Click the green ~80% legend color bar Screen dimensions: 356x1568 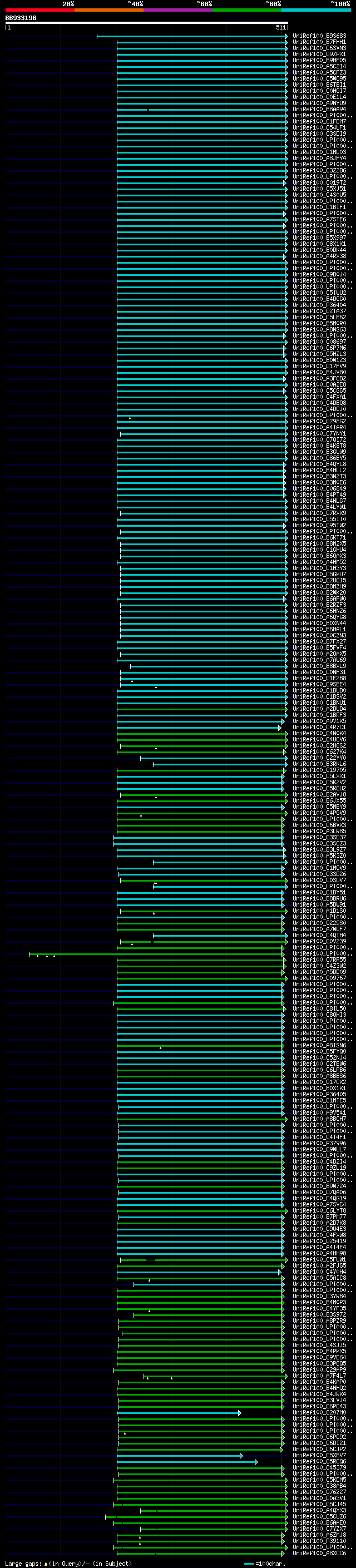[247, 10]
